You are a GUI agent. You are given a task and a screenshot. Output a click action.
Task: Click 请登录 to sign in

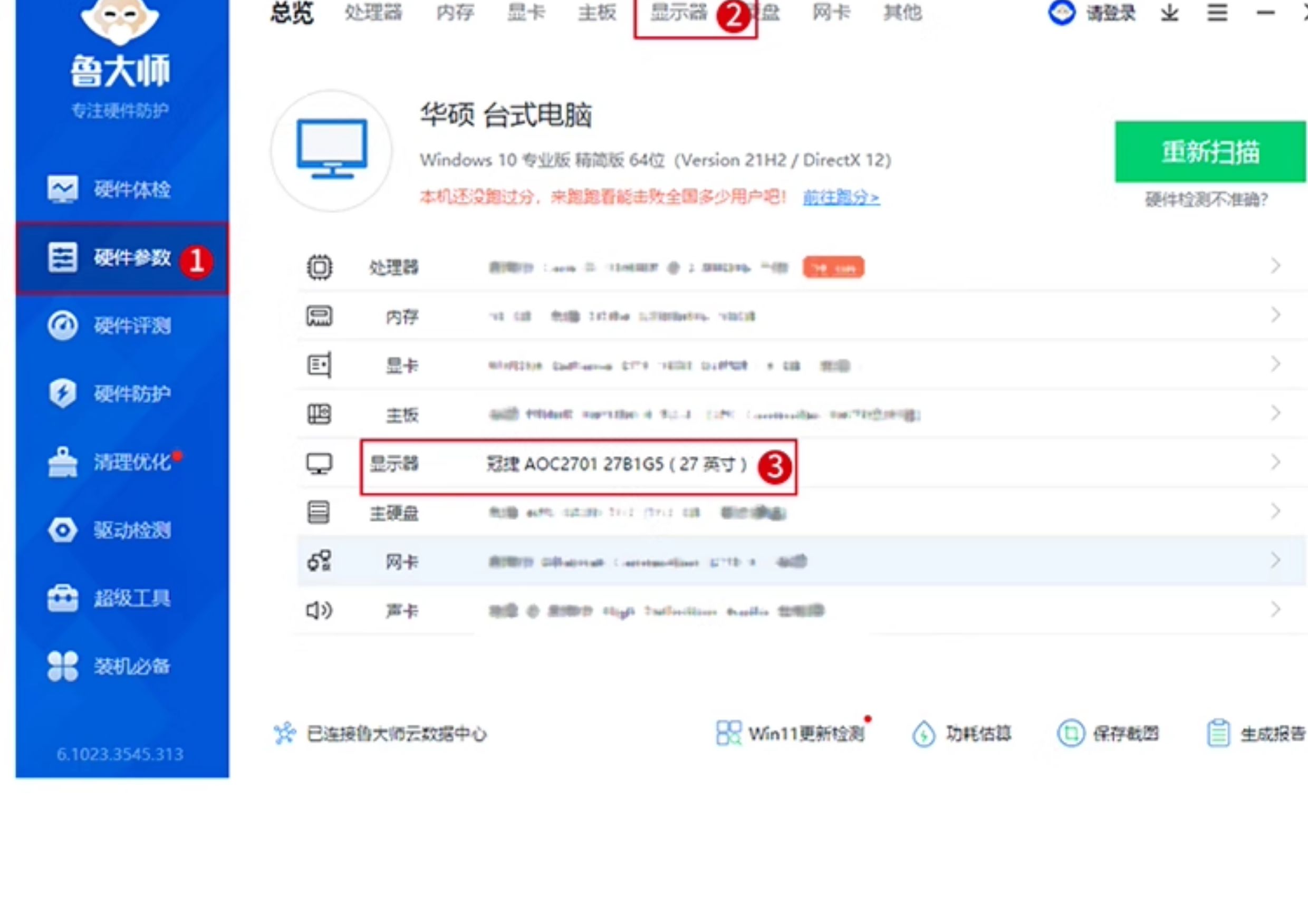point(1111,13)
